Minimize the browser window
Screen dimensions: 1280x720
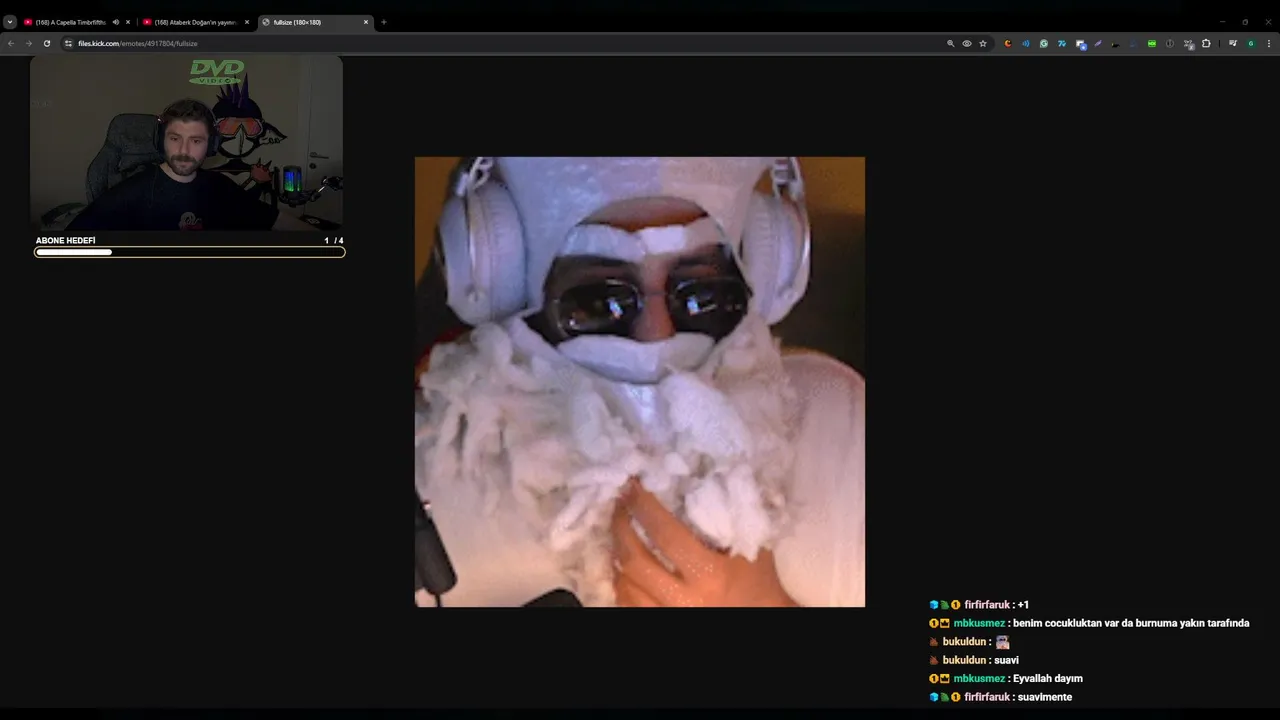point(1221,22)
